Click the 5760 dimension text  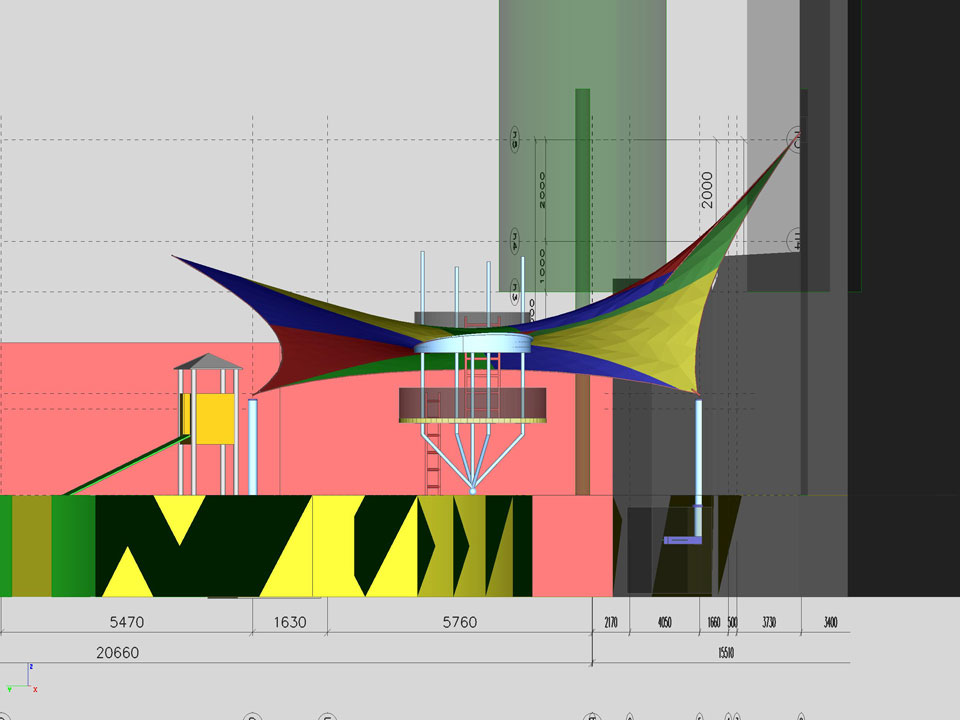click(x=459, y=622)
